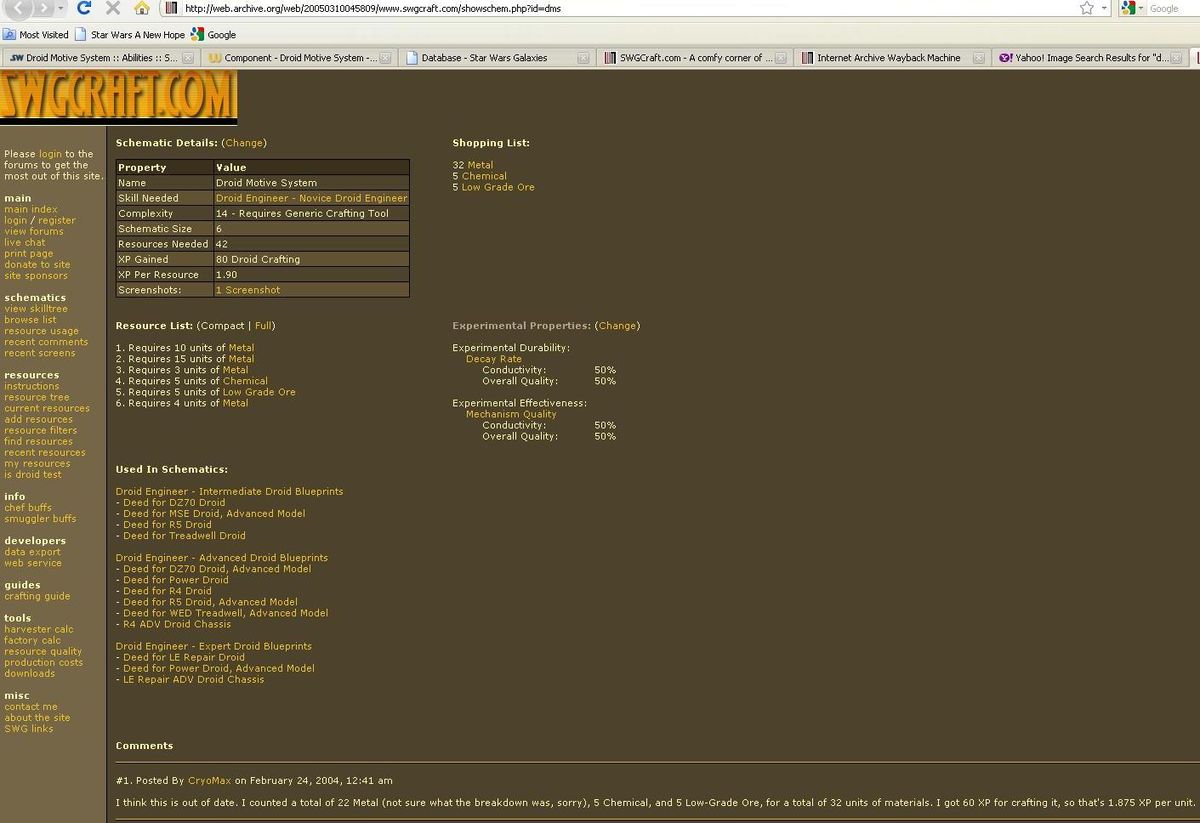Open the back/forward history dropdown arrow

click(x=61, y=8)
